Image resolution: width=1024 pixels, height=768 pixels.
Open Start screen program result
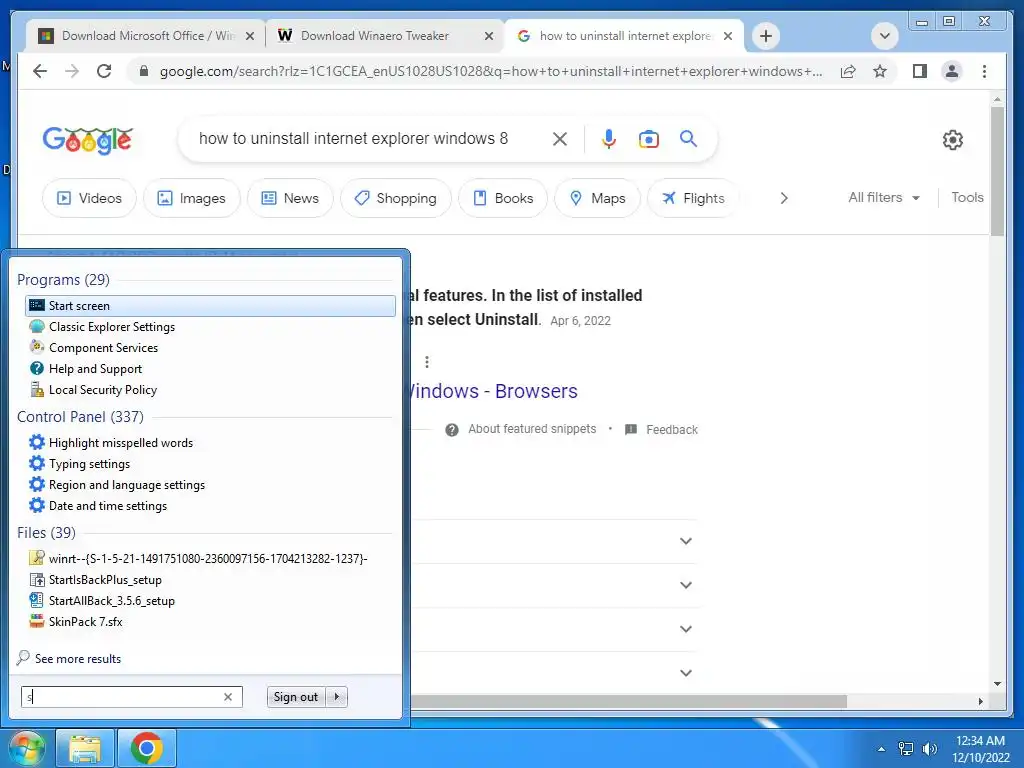pyautogui.click(x=210, y=306)
